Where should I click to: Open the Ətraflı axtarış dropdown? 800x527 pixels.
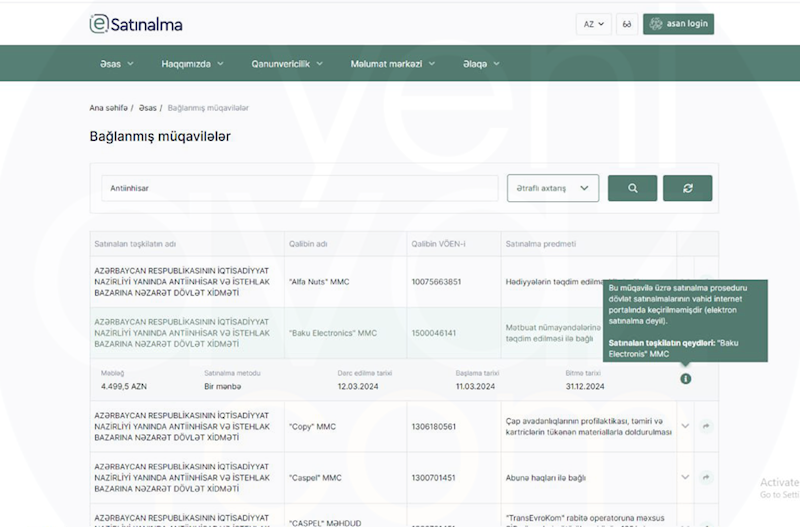553,188
